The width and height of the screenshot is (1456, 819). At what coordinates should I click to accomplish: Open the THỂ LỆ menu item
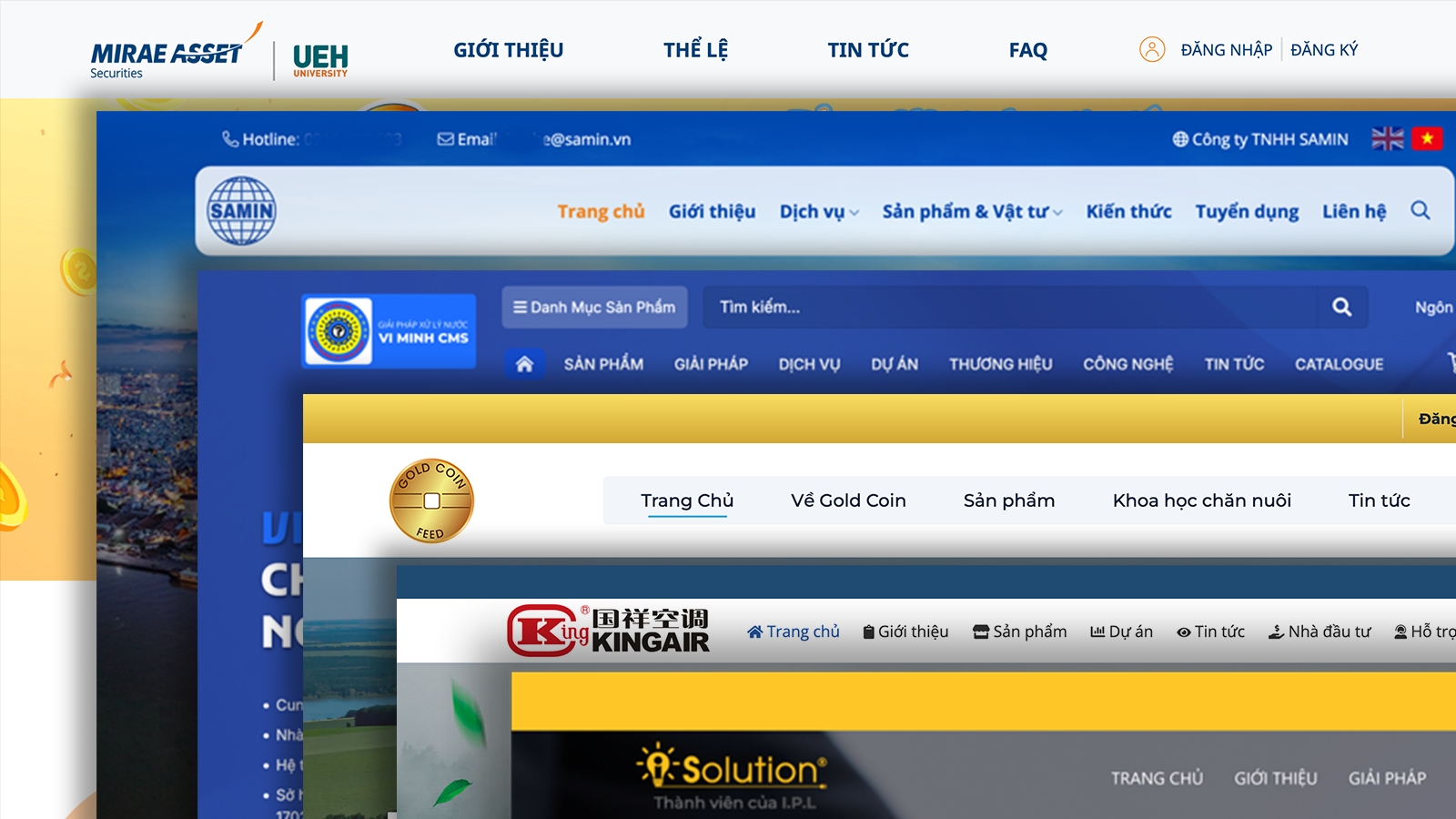[695, 50]
